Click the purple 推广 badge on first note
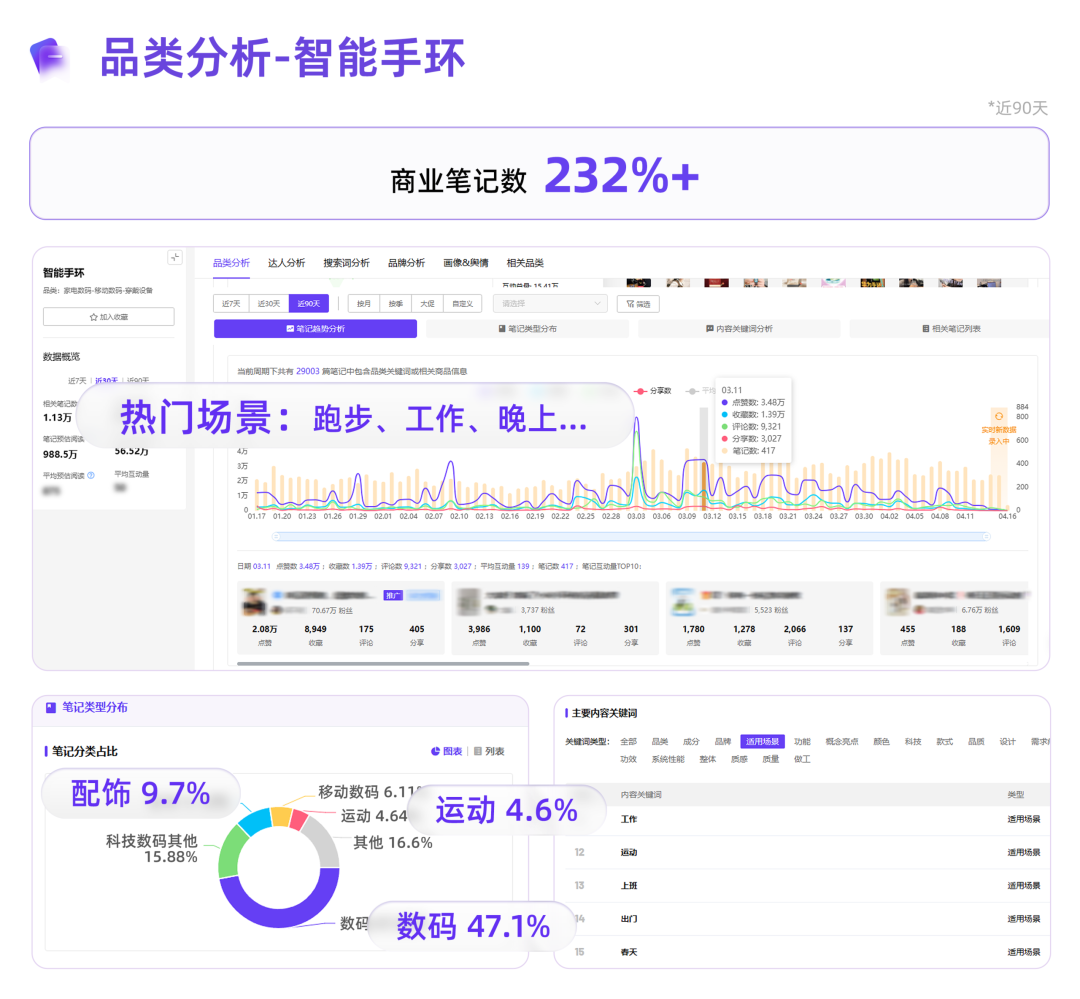1080x999 pixels. [x=394, y=595]
